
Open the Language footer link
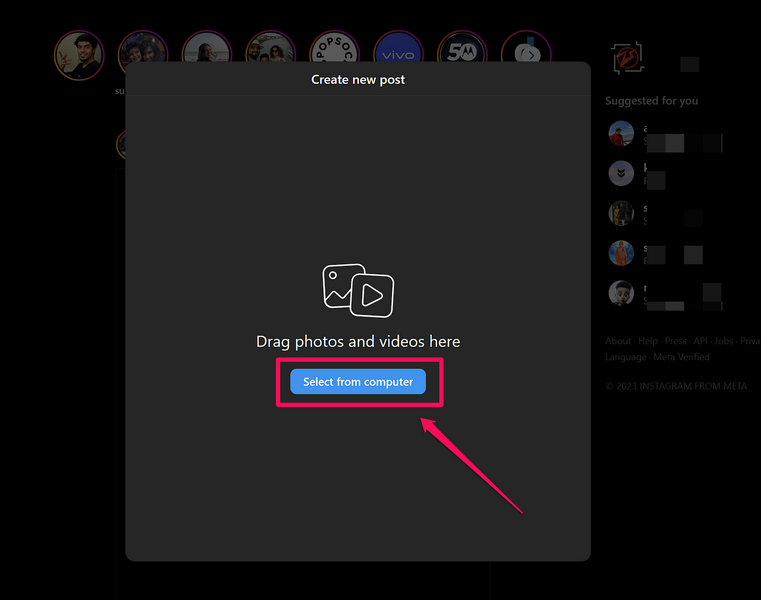[626, 357]
